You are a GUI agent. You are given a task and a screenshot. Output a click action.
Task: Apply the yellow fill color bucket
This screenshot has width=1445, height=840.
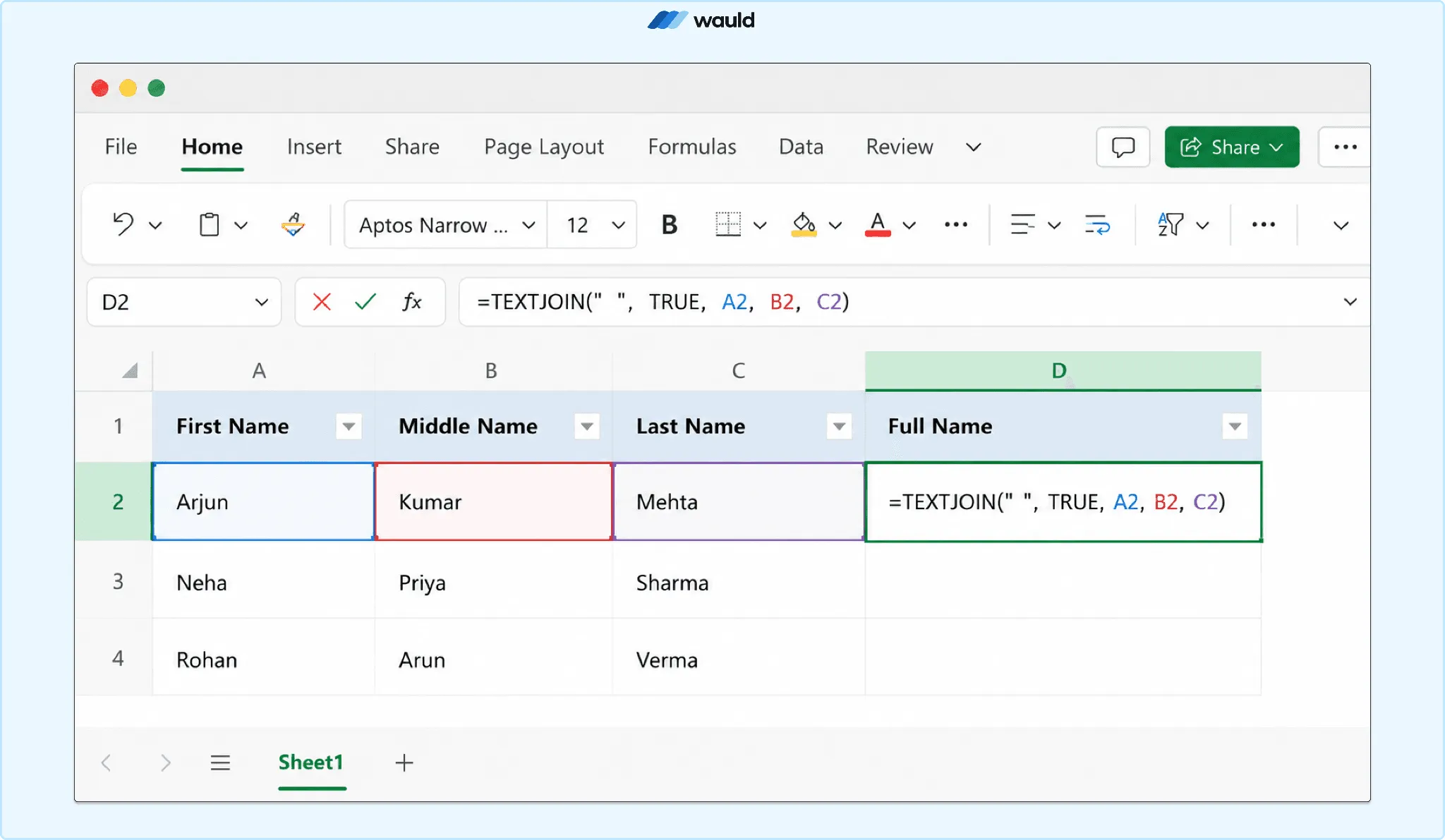coord(804,224)
